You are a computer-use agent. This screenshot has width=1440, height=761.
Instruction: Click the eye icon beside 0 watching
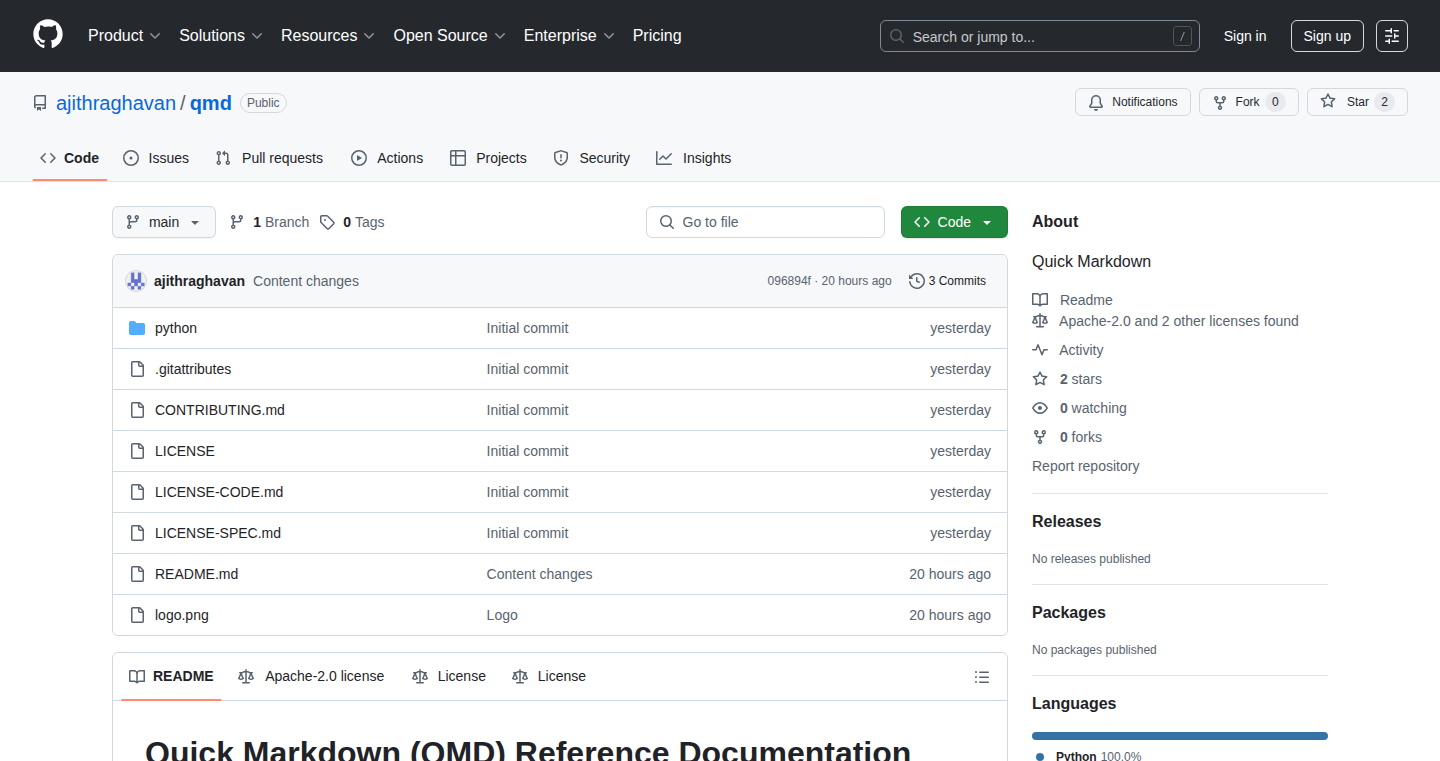point(1040,408)
